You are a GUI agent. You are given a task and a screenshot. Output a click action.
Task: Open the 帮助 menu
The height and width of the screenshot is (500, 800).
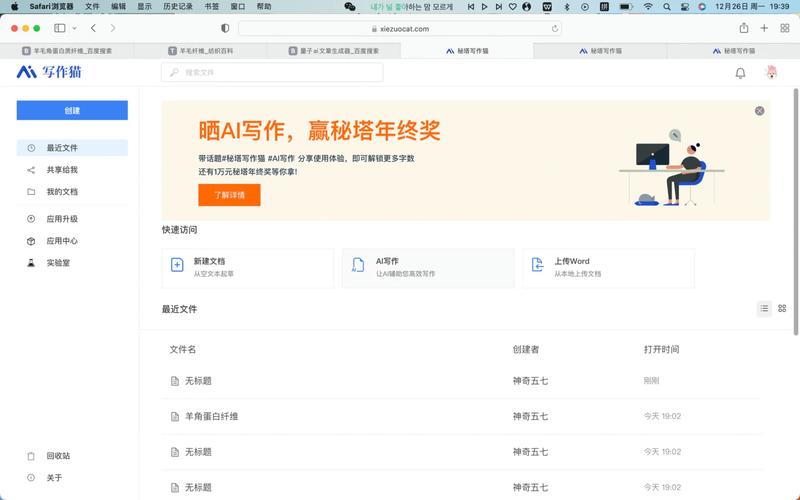[x=264, y=7]
